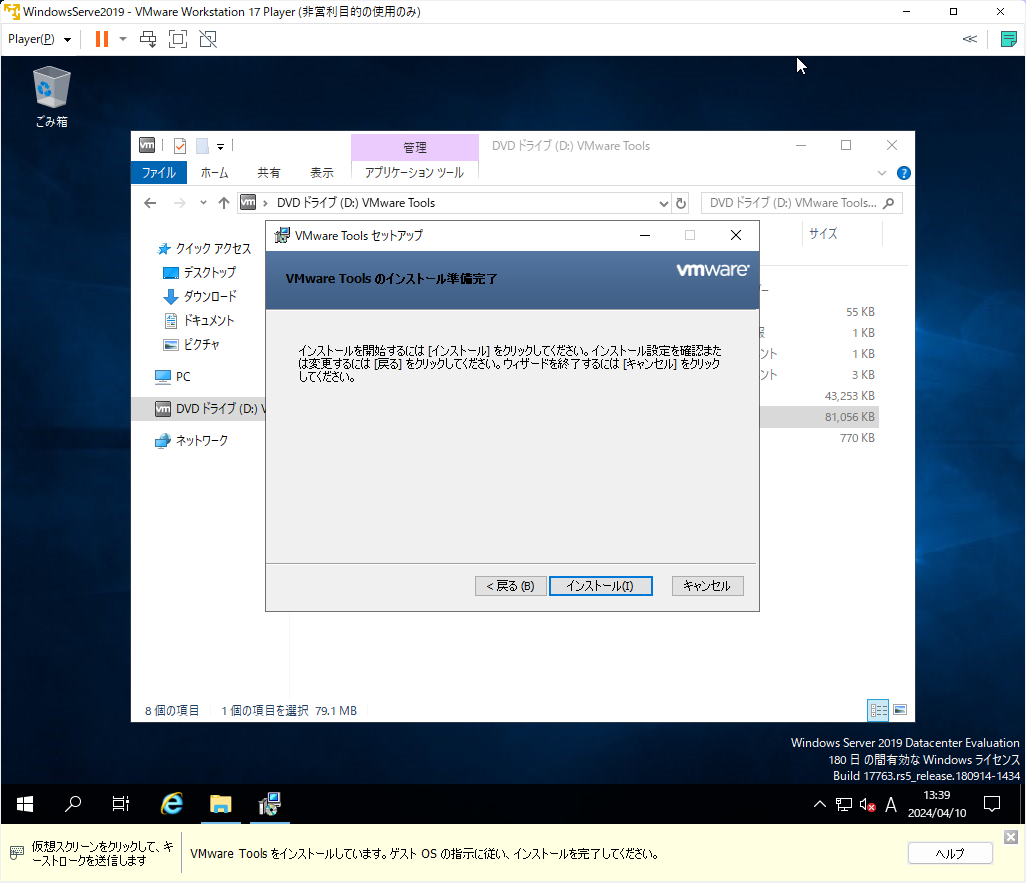Open the Player(P) menu
Screen dimensions: 1026x883
(39, 39)
